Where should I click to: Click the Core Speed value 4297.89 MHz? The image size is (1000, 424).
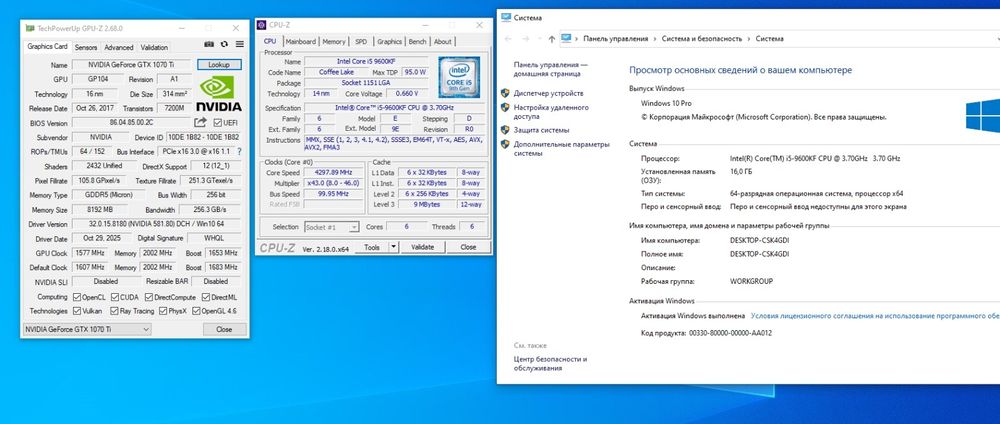(334, 173)
